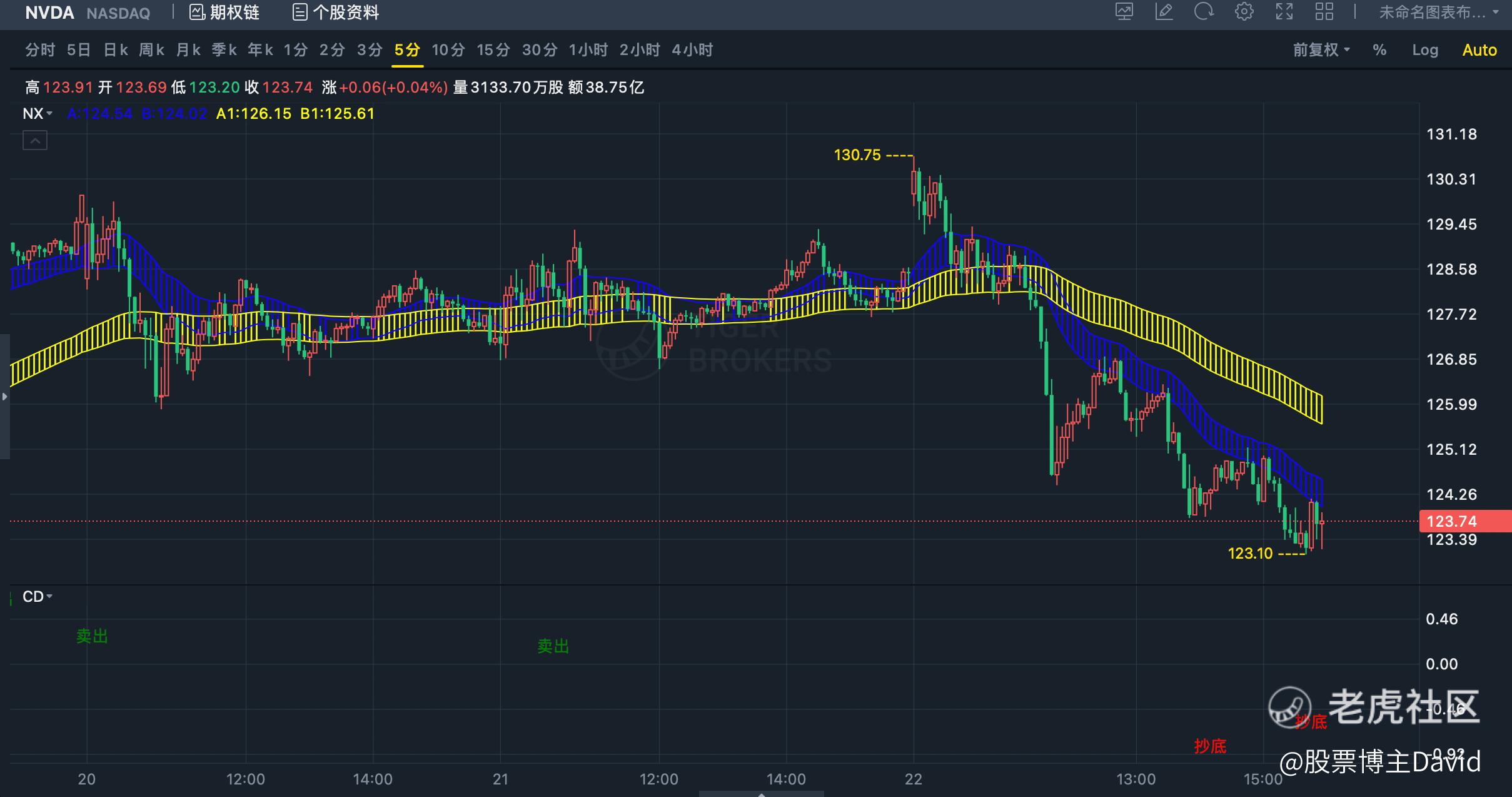Choose the 1小时 one-hour interval
The image size is (1512, 797).
pyautogui.click(x=588, y=50)
